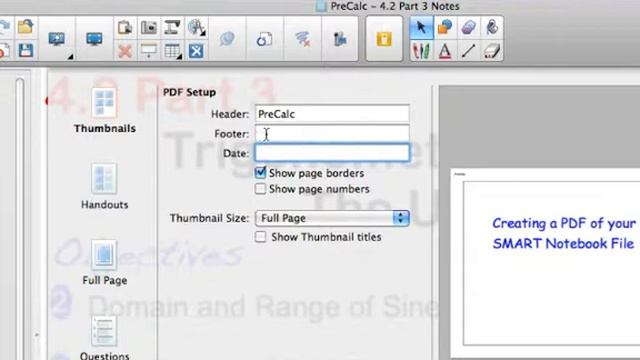
Task: Click the redo arrow icon
Action: (4, 26)
